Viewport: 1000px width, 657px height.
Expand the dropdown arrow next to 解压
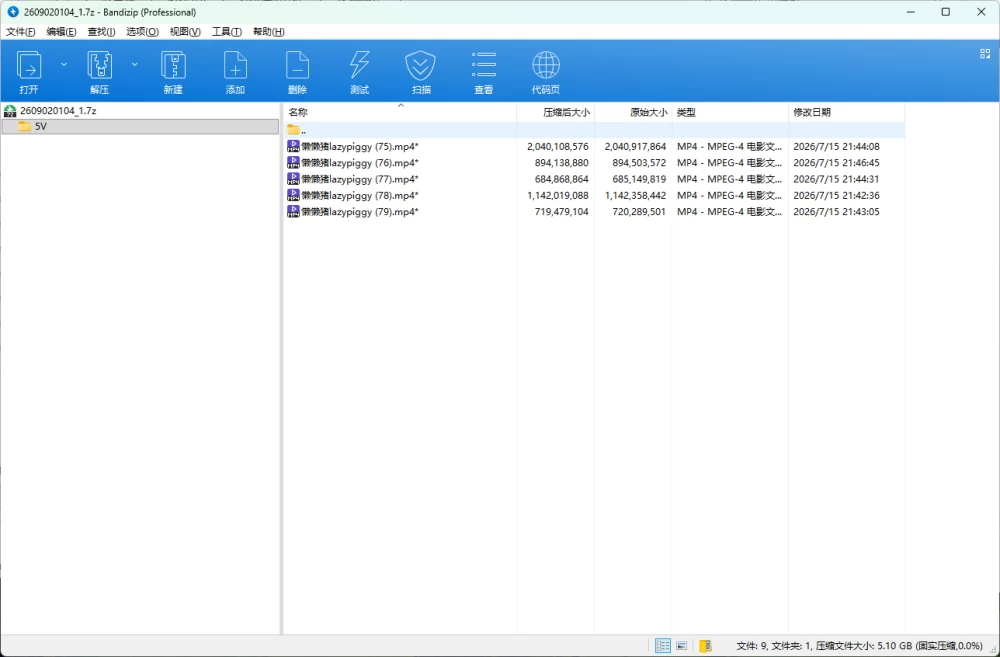135,64
